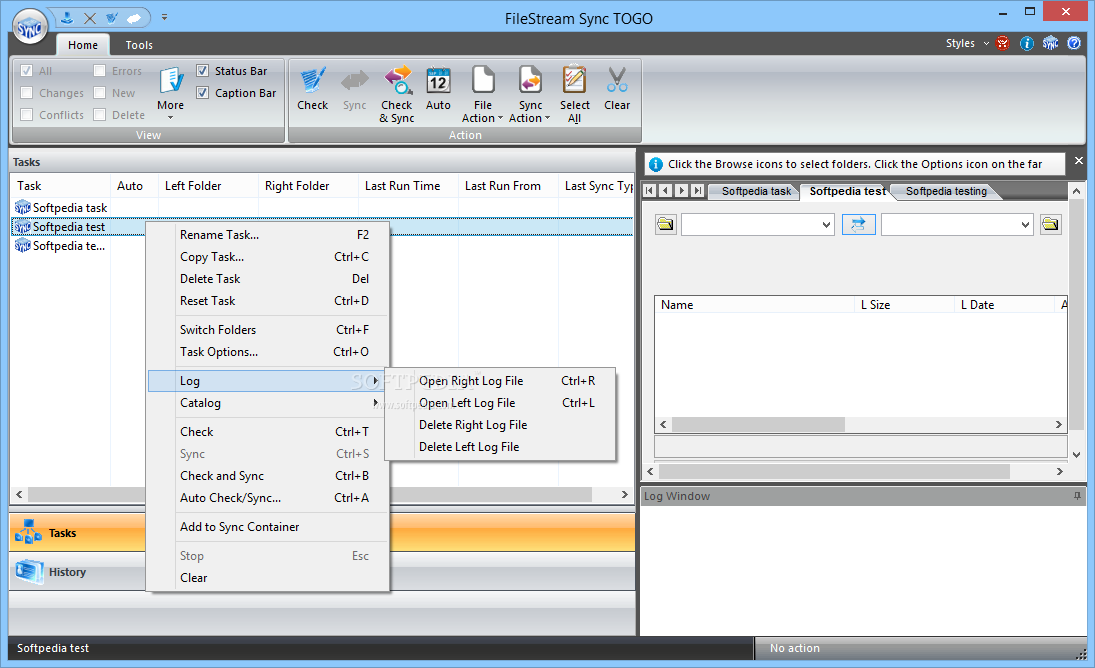Choose Rename Task... from context menu
1095x668 pixels.
click(x=268, y=235)
